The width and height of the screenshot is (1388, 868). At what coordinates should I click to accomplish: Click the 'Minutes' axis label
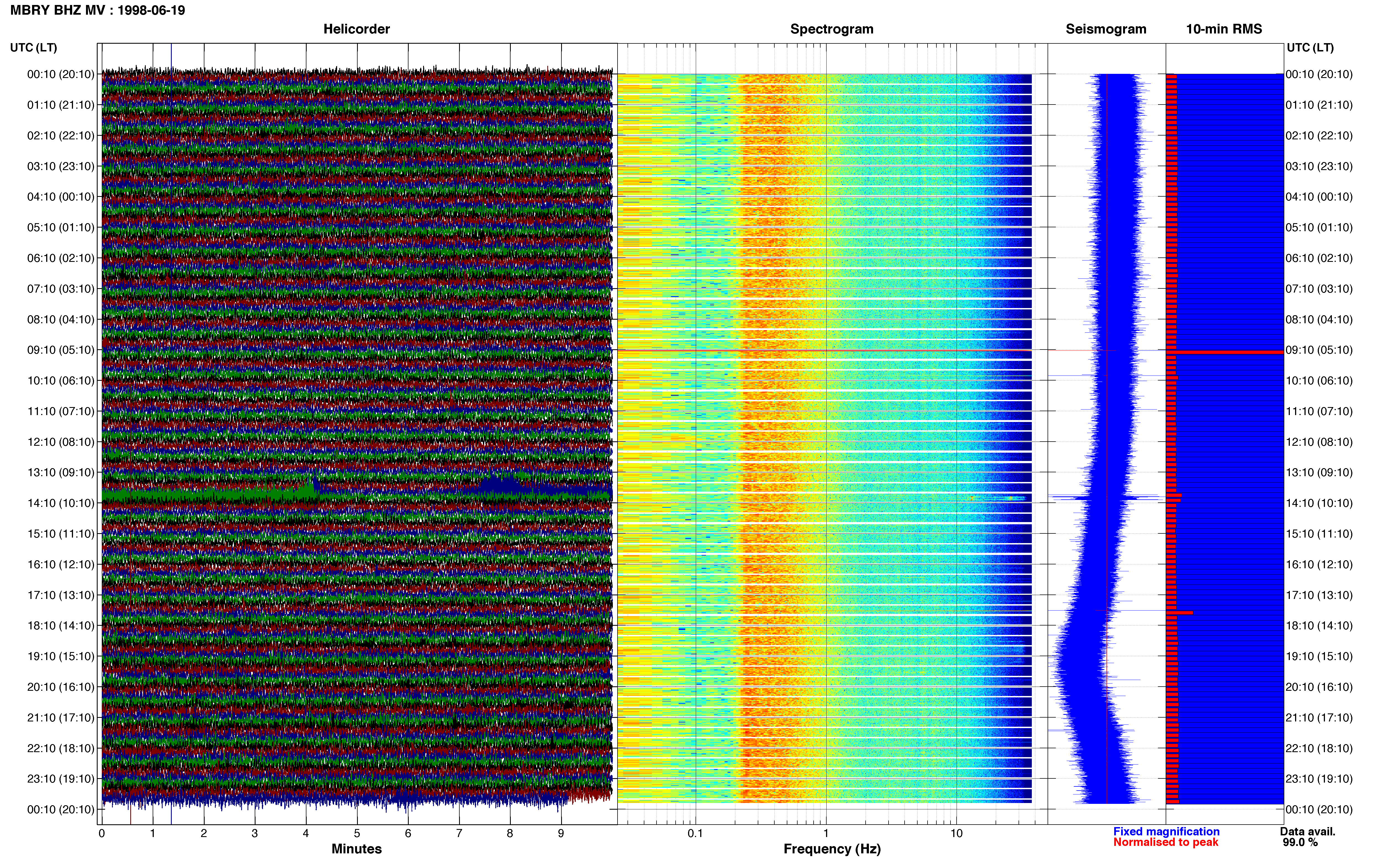pyautogui.click(x=356, y=848)
